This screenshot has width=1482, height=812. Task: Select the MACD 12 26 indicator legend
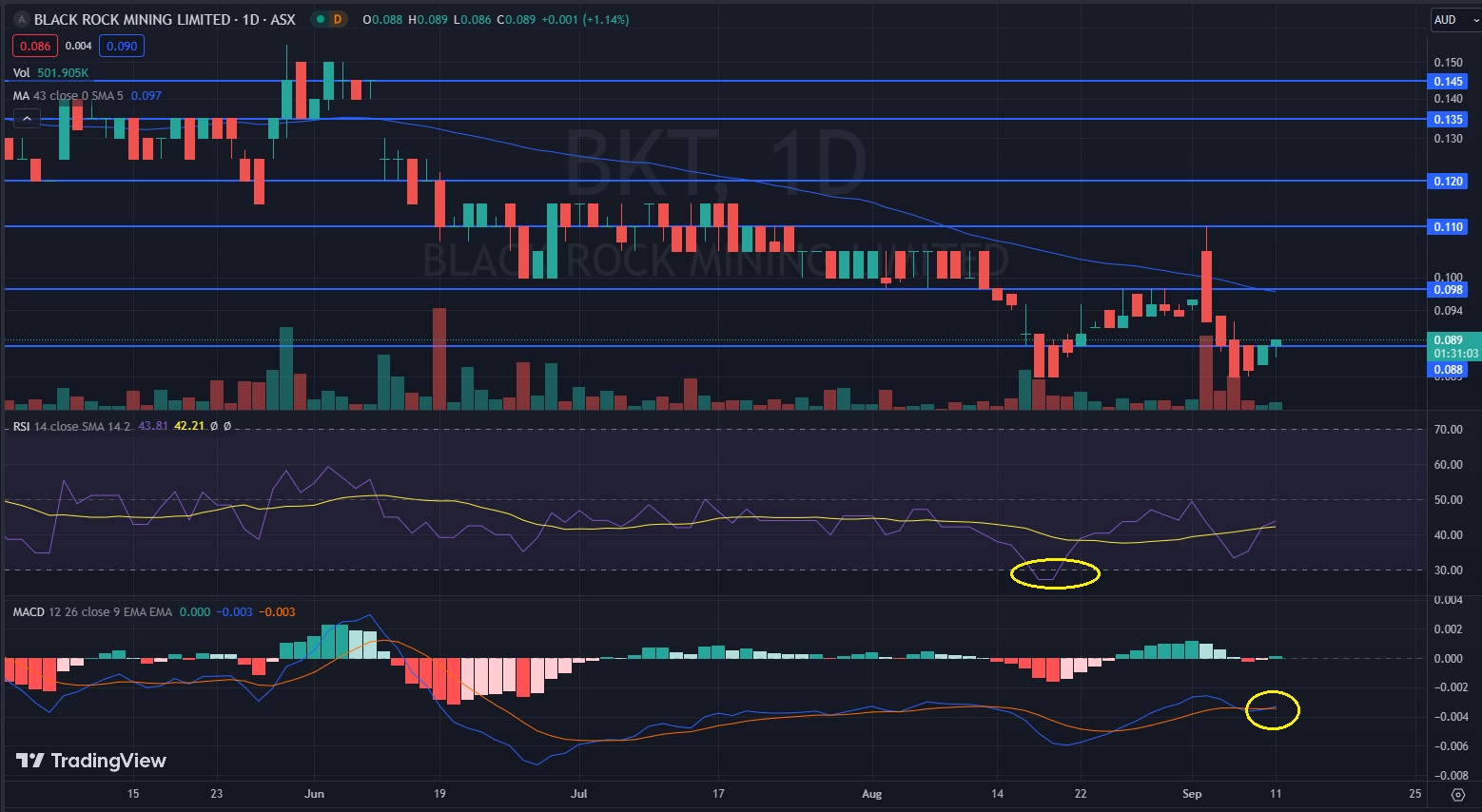point(92,612)
